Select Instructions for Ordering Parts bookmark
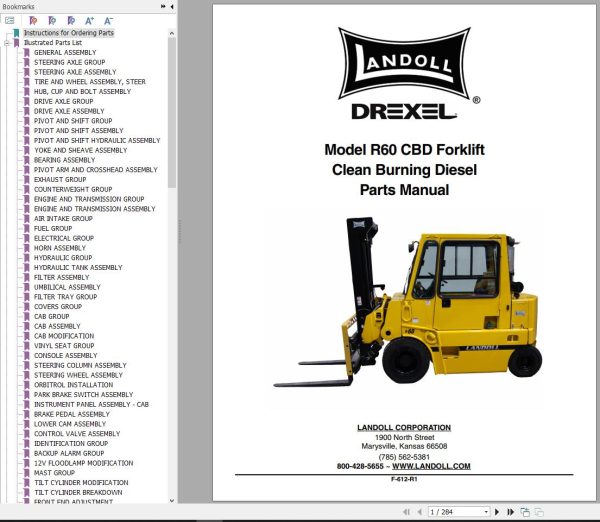Image resolution: width=600 pixels, height=522 pixels. (x=68, y=33)
